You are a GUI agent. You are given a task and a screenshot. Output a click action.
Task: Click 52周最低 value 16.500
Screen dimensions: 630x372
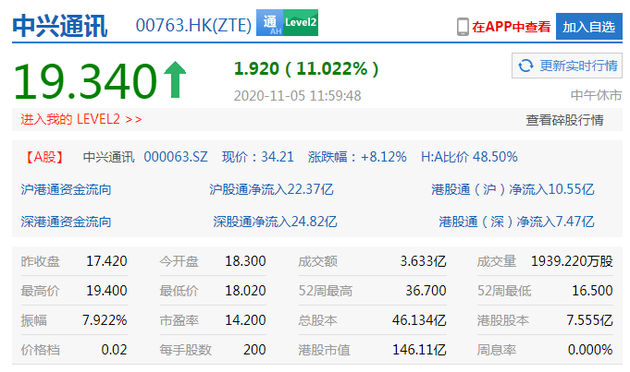coord(592,290)
